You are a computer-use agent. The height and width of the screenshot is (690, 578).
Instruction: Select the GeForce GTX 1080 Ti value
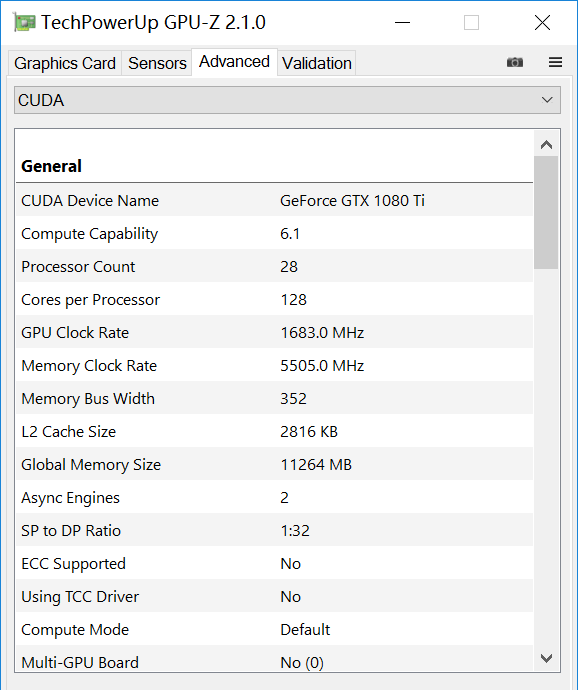[x=352, y=201]
